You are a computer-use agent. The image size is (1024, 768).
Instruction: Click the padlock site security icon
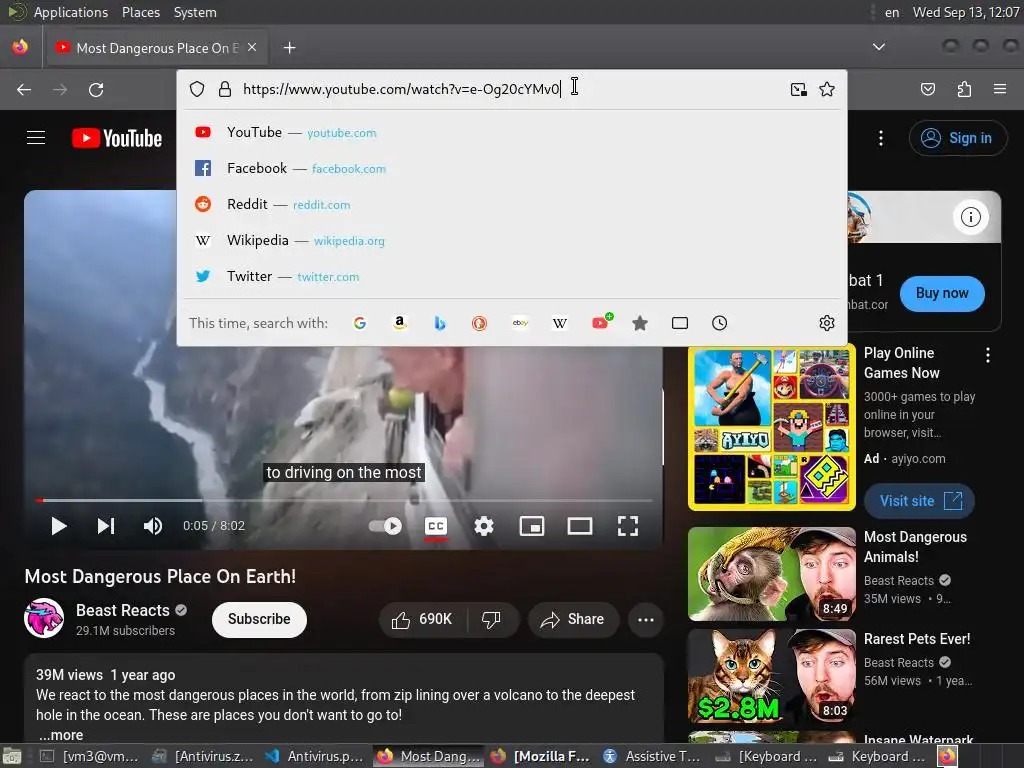pyautogui.click(x=225, y=89)
